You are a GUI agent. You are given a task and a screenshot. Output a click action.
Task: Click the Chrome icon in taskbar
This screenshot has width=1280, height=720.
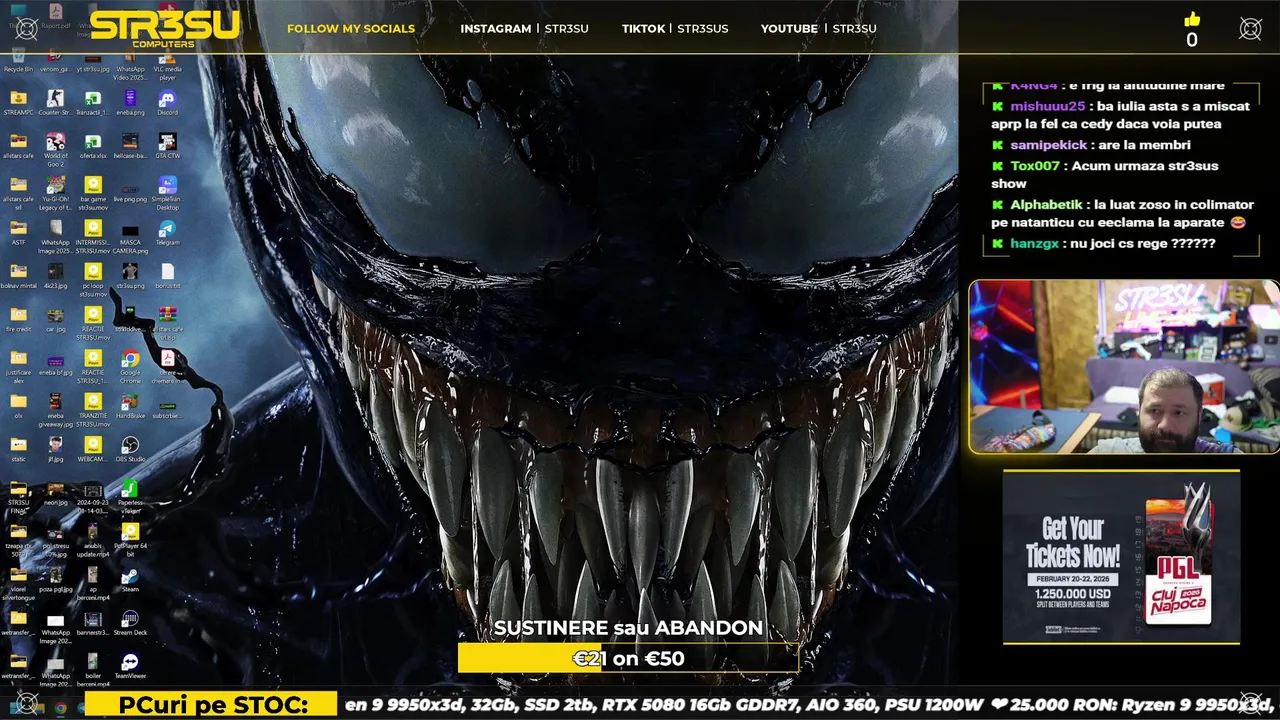click(x=60, y=707)
